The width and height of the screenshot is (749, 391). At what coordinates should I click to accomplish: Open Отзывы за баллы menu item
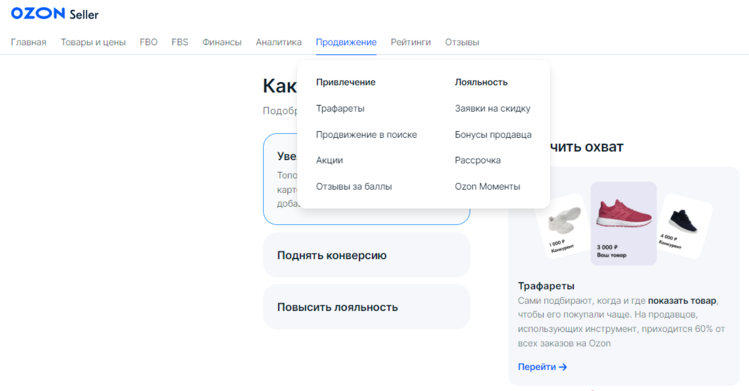click(x=354, y=187)
